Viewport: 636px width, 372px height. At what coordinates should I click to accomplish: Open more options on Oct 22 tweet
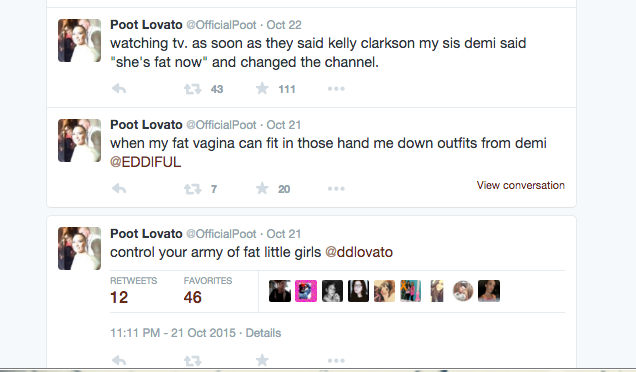[336, 89]
